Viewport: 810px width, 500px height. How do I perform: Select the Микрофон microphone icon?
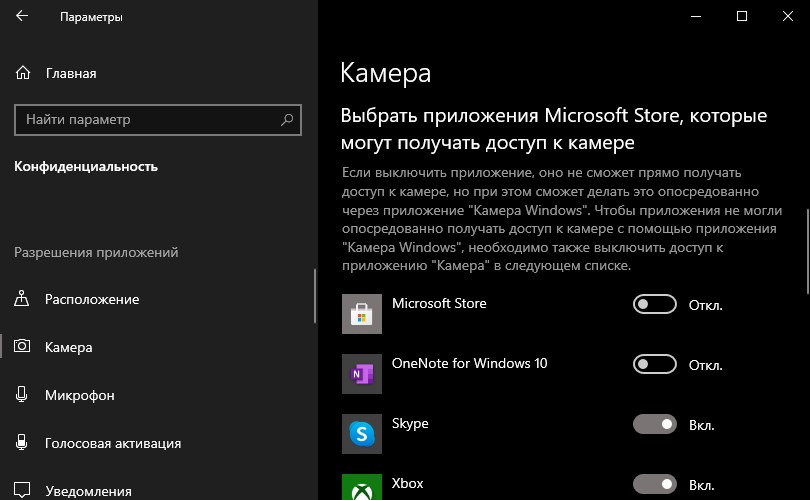click(22, 395)
